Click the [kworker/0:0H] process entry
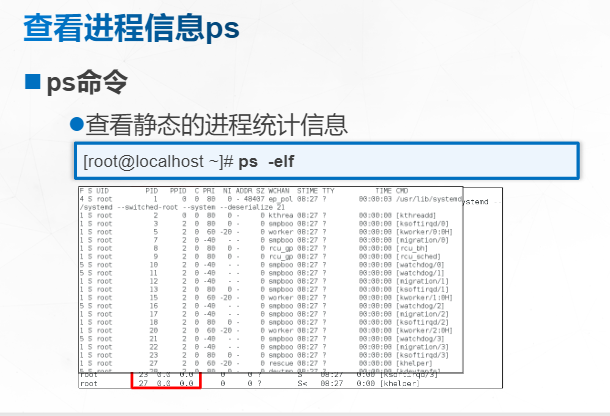Screen dimensions: 610x416 point(424,232)
